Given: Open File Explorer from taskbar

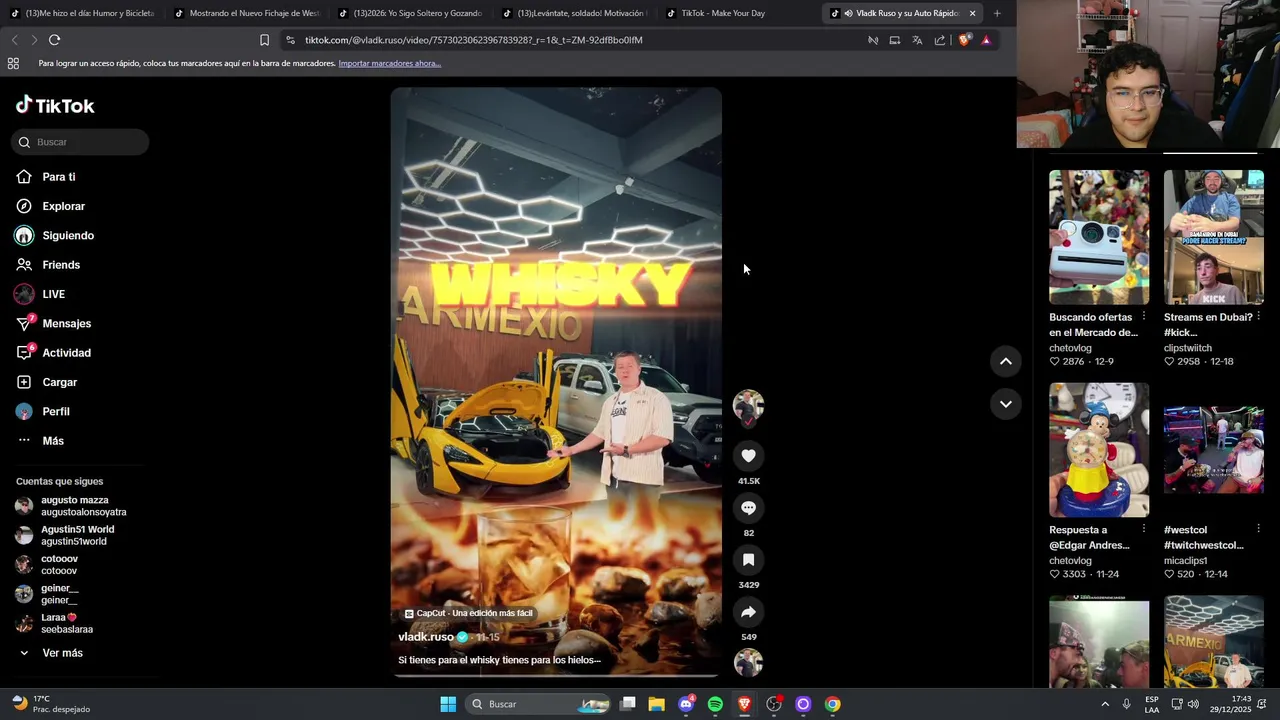Looking at the screenshot, I should (x=656, y=704).
